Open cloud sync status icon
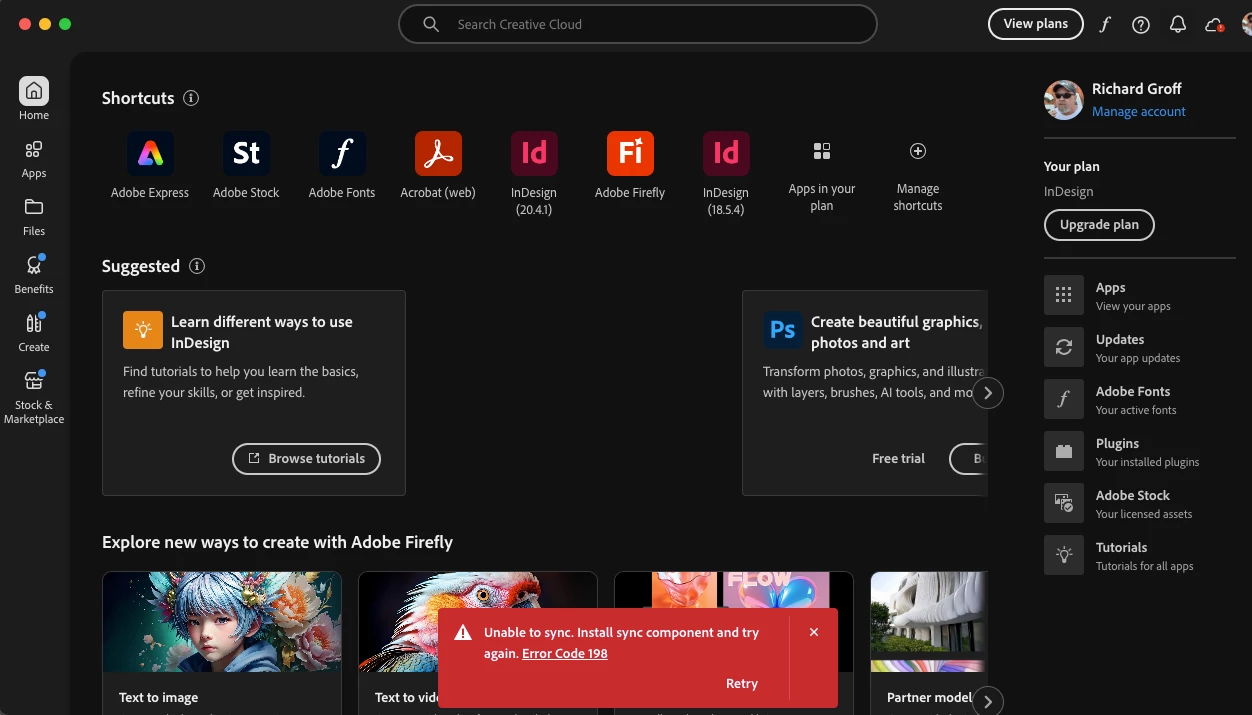Image resolution: width=1252 pixels, height=715 pixels. tap(1214, 24)
